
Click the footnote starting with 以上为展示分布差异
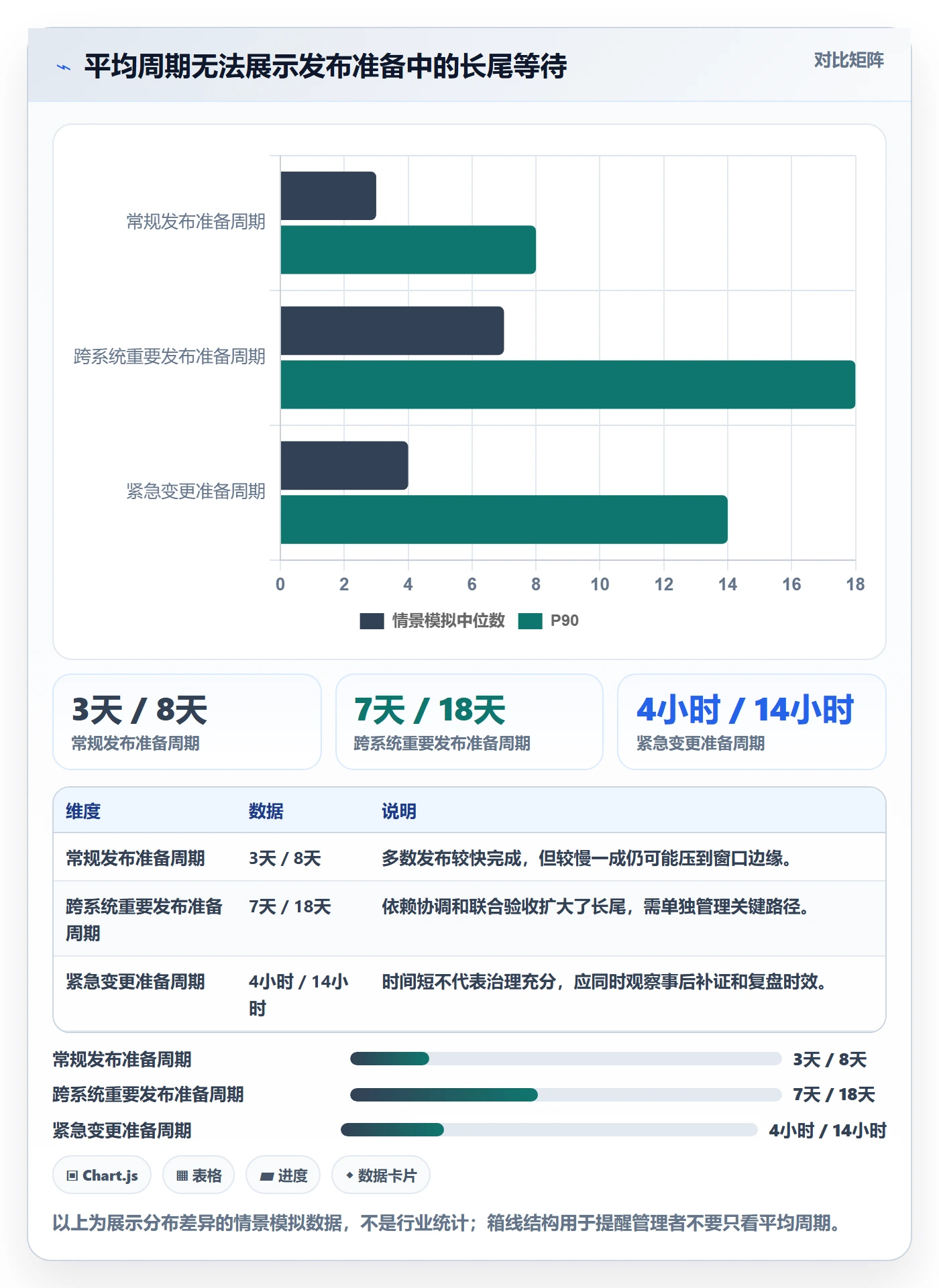click(x=449, y=1223)
